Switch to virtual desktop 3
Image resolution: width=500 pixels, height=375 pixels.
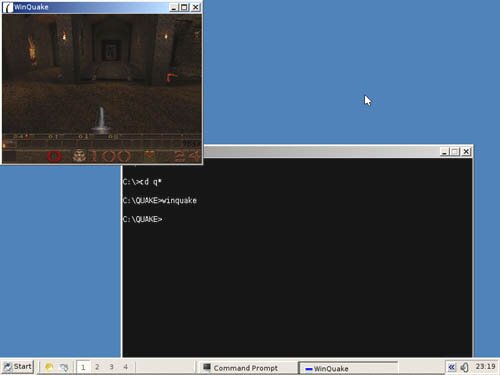(x=111, y=367)
